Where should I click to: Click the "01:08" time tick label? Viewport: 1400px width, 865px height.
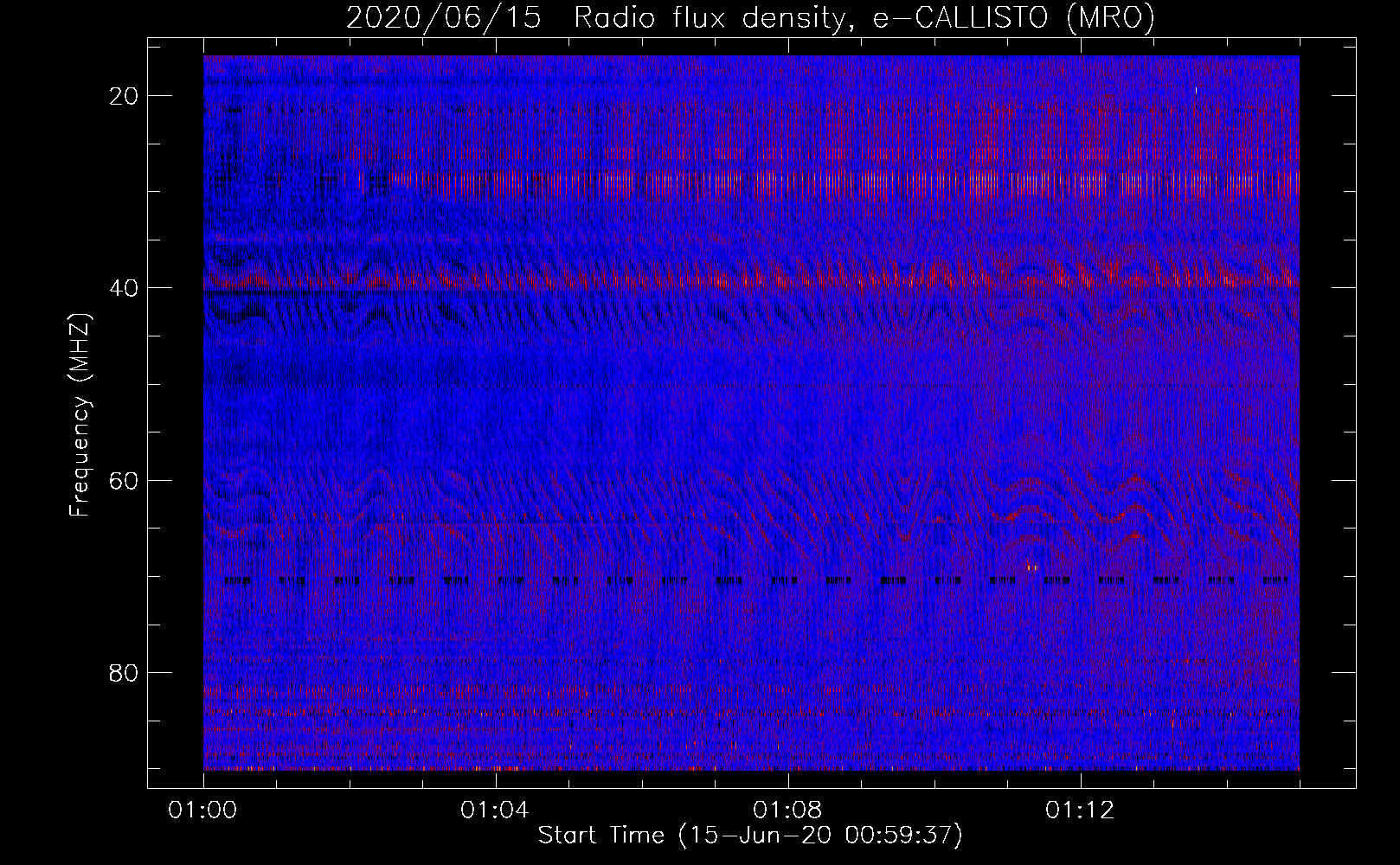click(x=787, y=811)
